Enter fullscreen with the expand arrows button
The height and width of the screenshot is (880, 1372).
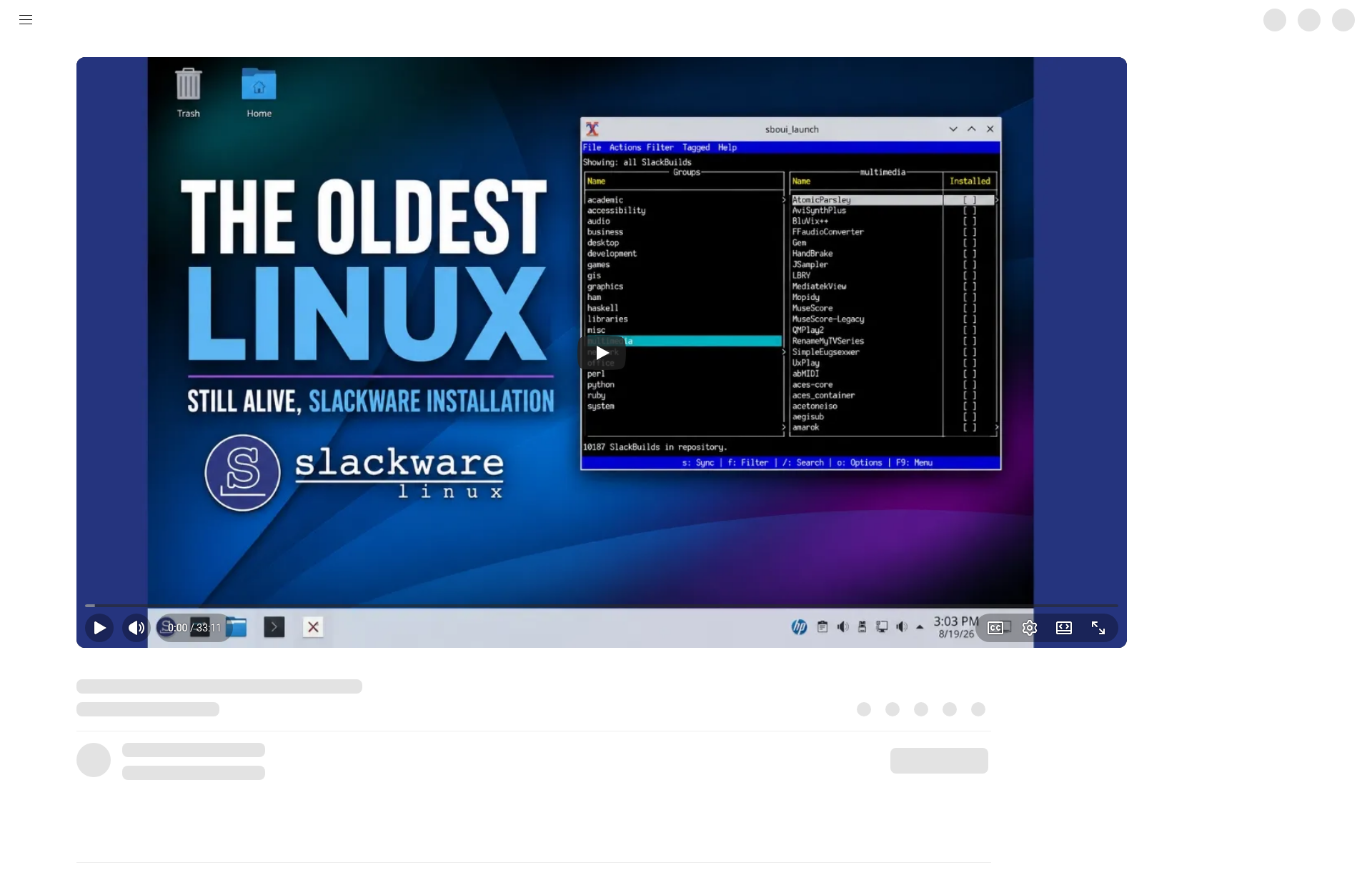[1098, 628]
